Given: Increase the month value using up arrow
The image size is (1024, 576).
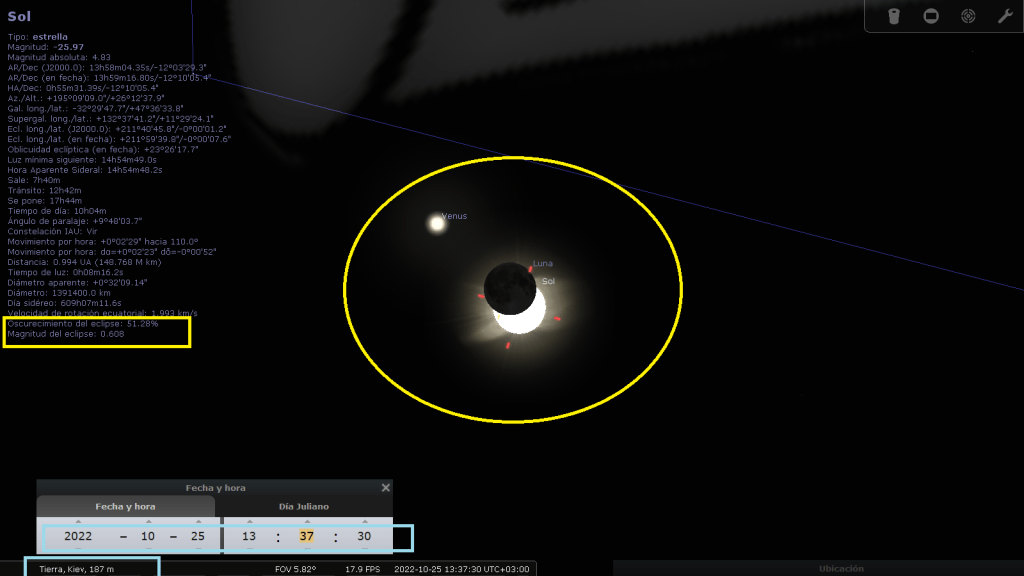Looking at the screenshot, I should coord(148,522).
